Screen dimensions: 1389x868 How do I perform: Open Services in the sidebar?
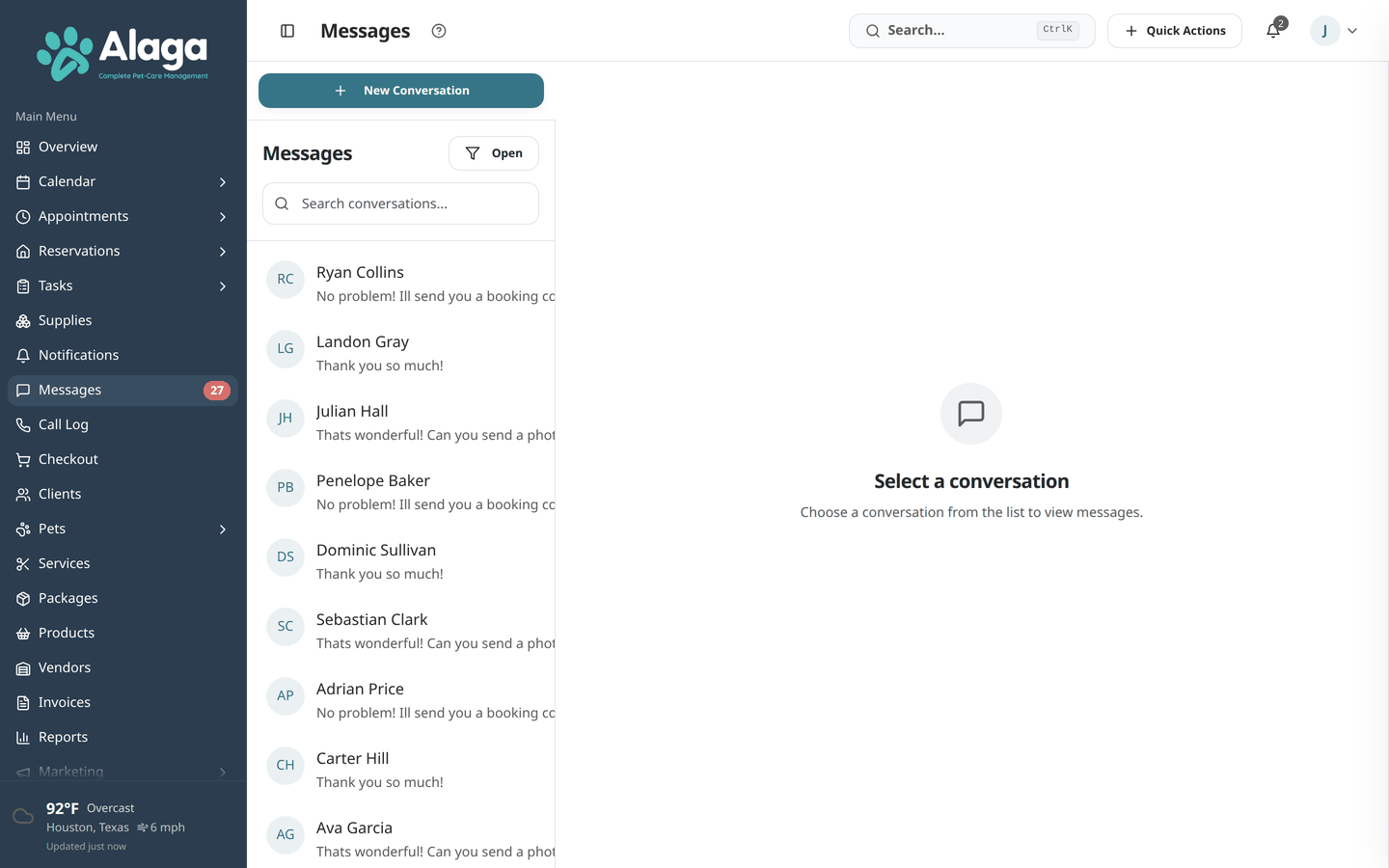pyautogui.click(x=123, y=564)
